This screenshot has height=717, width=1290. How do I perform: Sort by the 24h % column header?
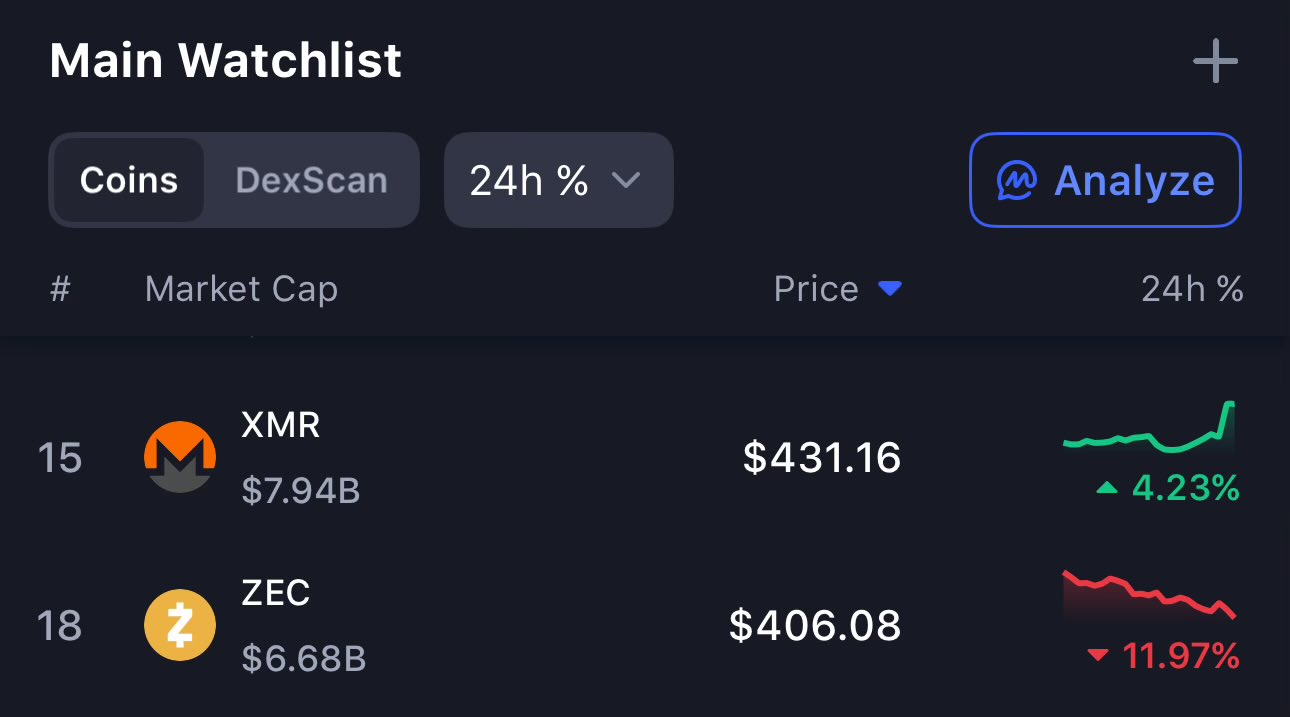click(1192, 289)
